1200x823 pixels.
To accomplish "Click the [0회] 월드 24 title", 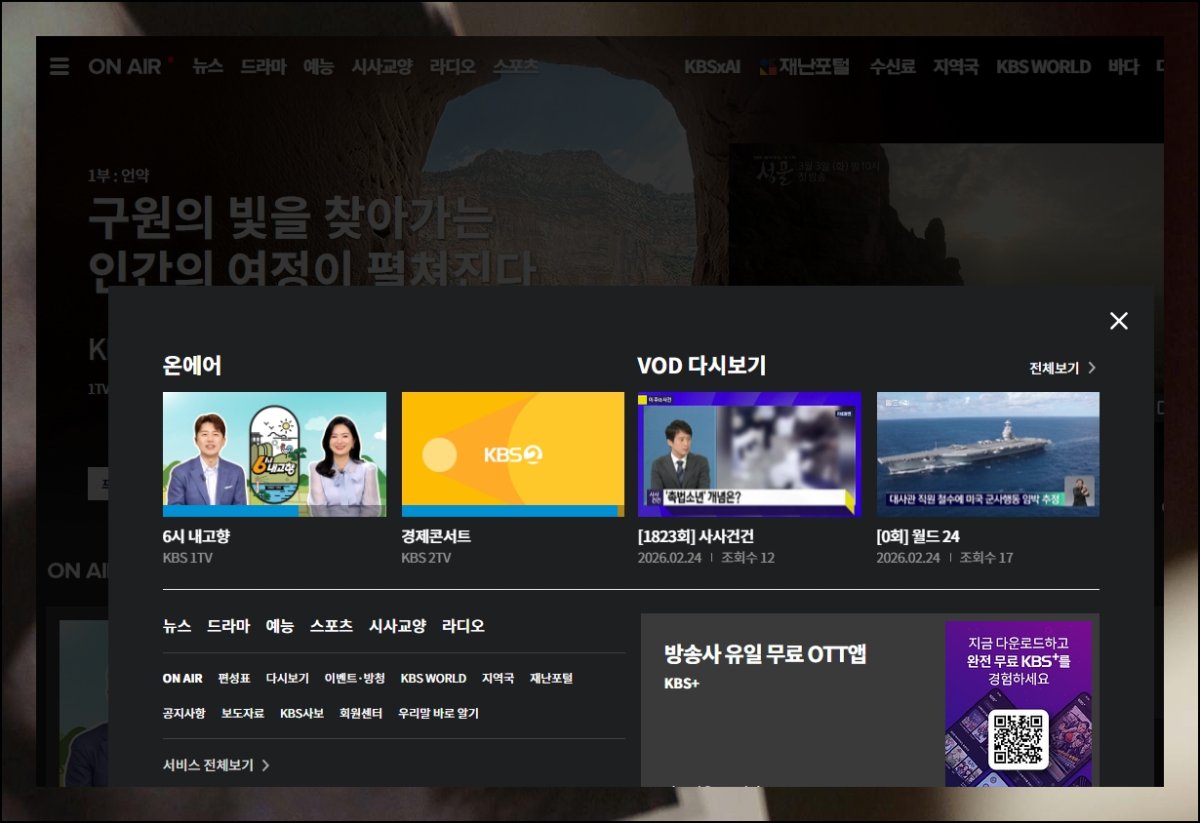I will click(x=918, y=537).
